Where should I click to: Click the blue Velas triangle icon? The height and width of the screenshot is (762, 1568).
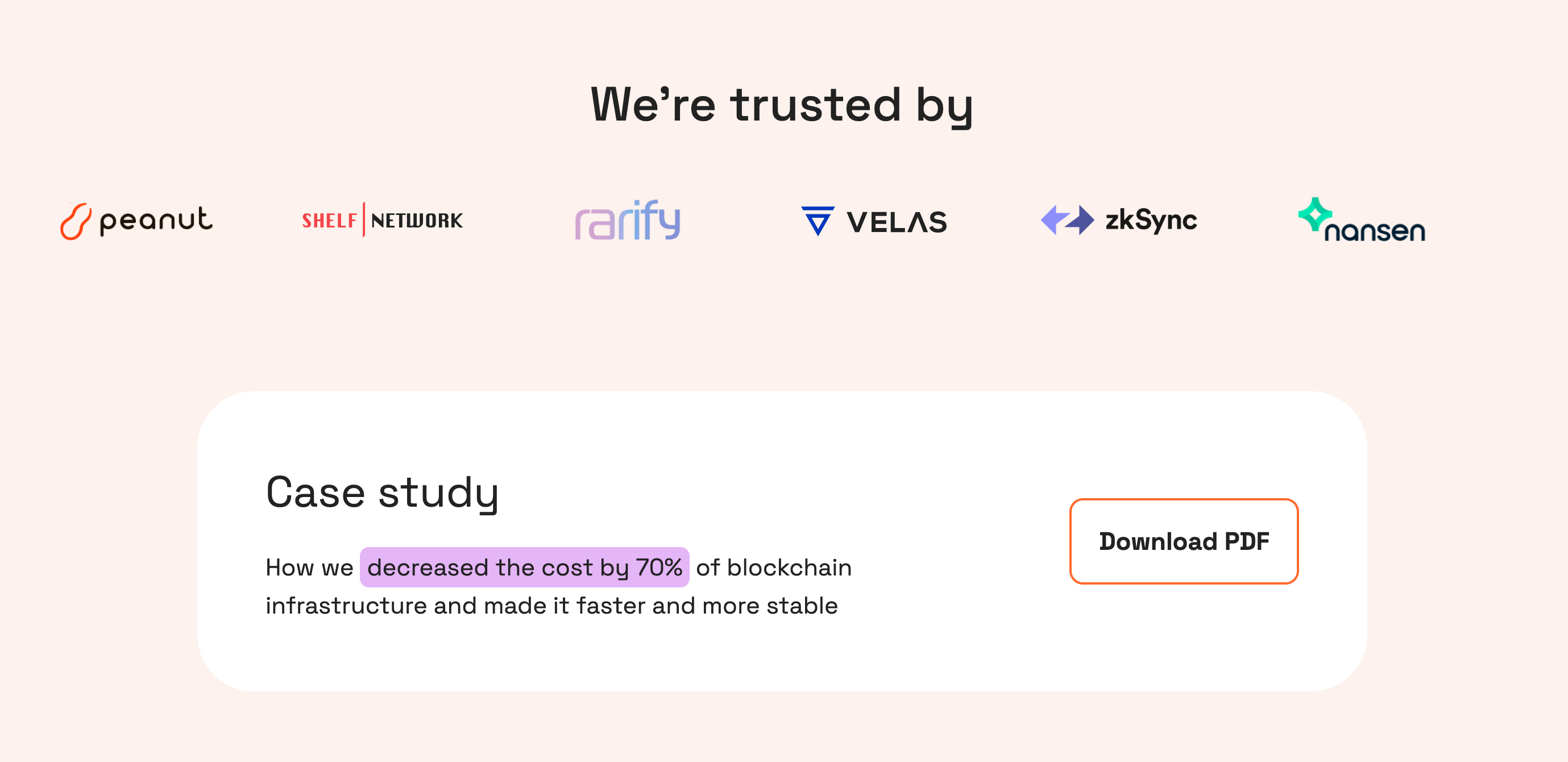coord(818,221)
